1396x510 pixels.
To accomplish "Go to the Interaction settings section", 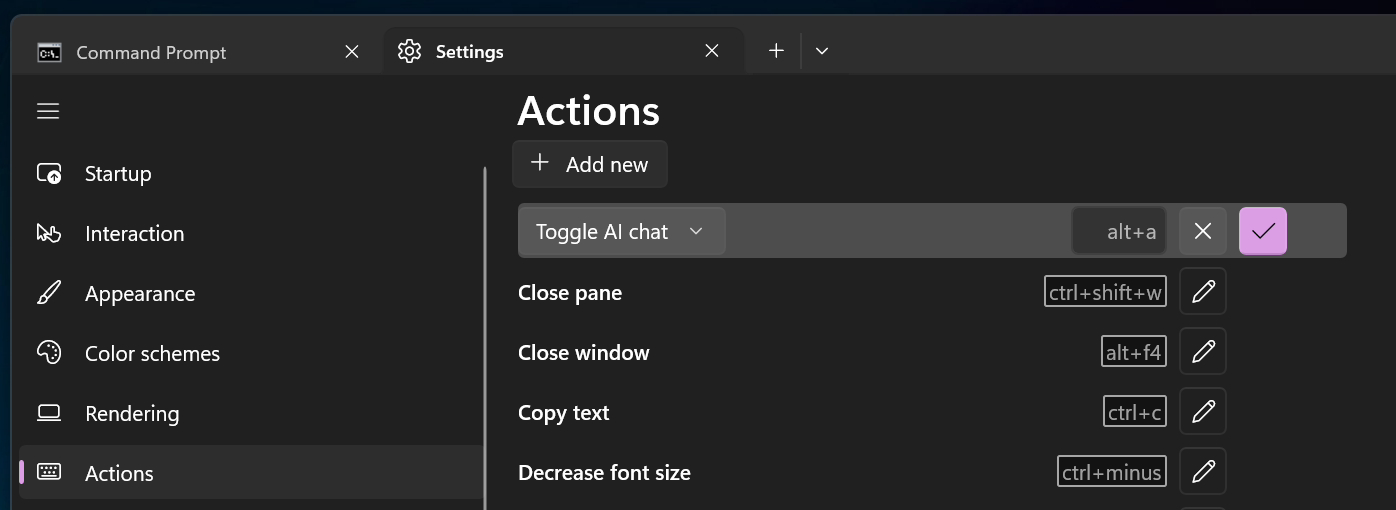I will pyautogui.click(x=134, y=234).
